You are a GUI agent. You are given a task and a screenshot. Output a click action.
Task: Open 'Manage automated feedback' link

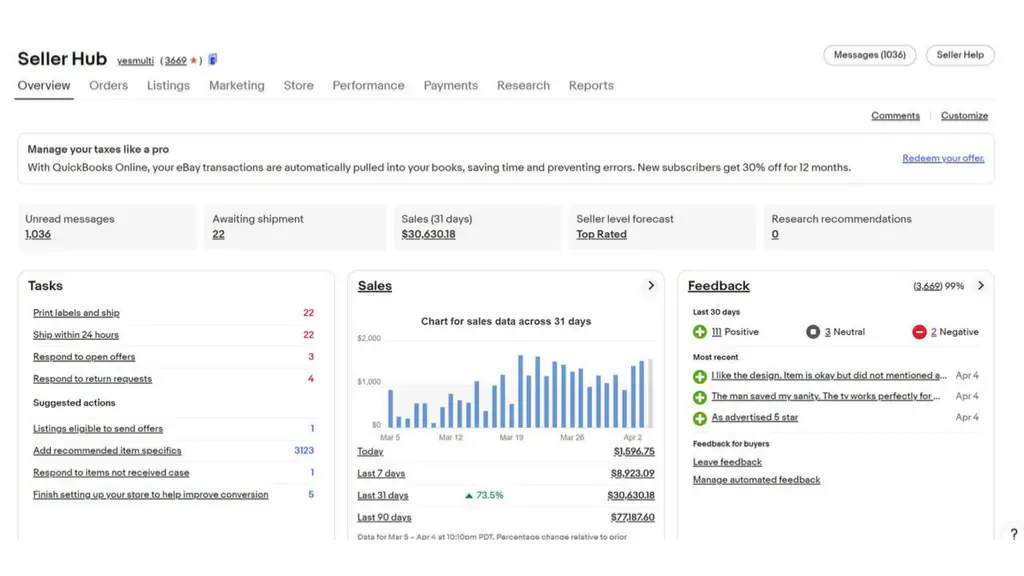click(756, 480)
